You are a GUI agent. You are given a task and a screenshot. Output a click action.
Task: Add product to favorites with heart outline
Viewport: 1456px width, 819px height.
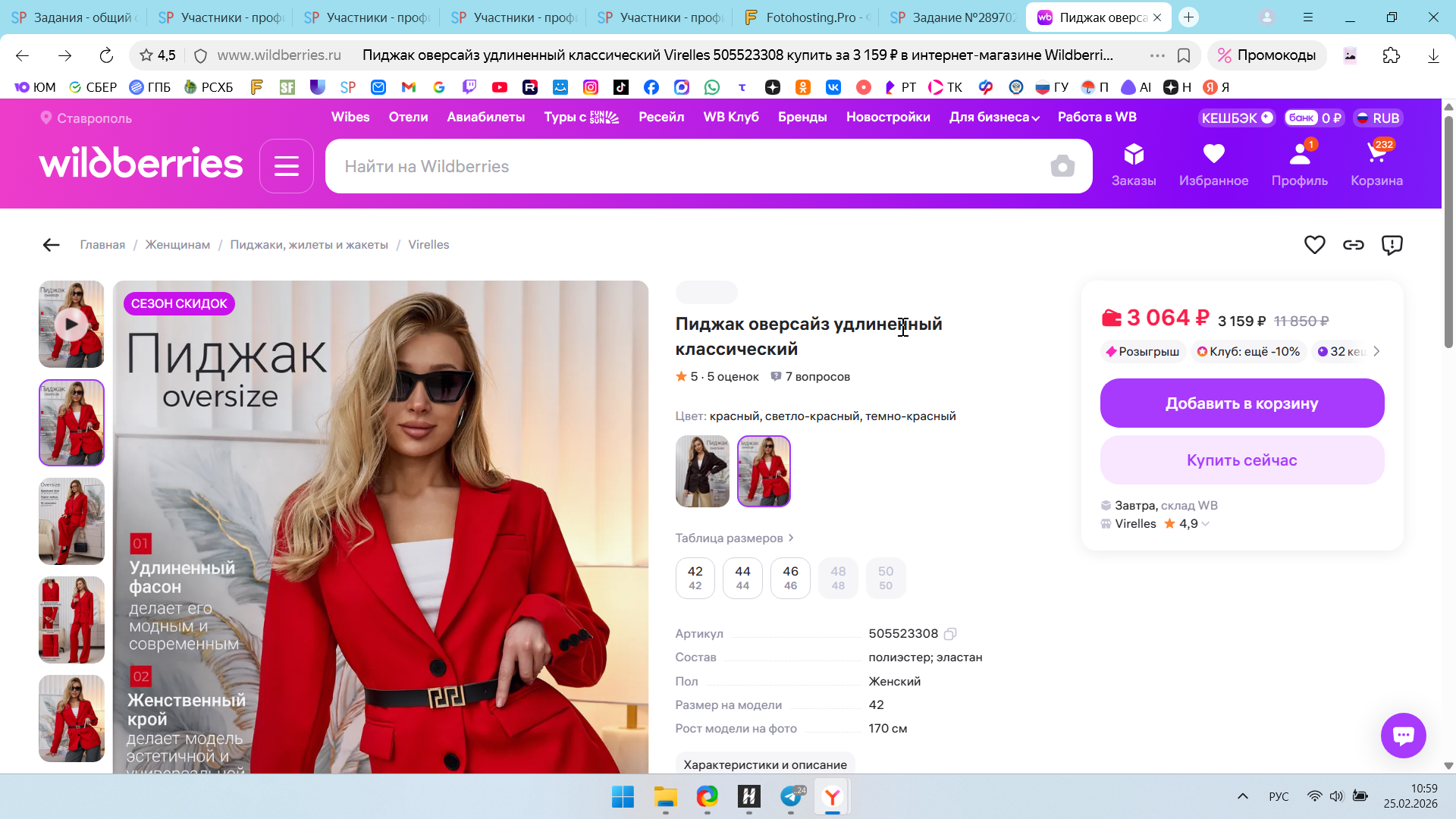(x=1314, y=245)
